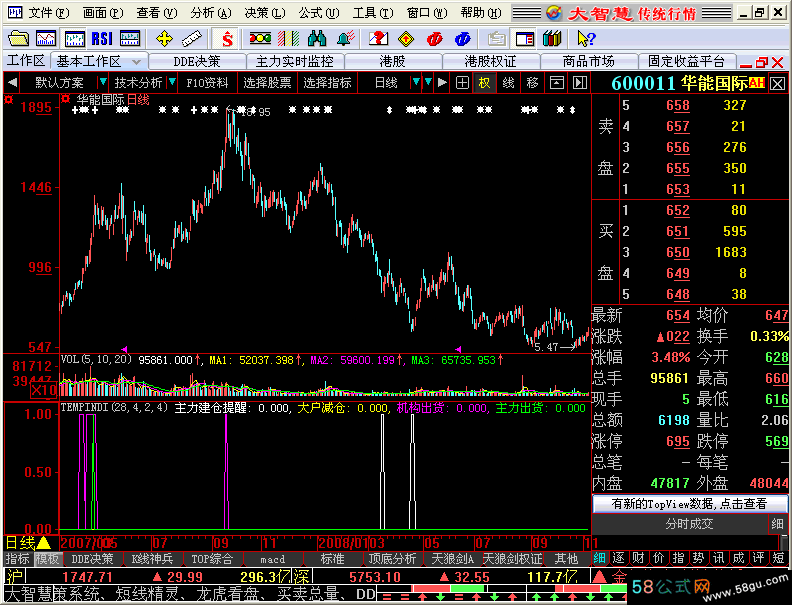
Task: Close the stock quote panel X box
Action: point(778,84)
